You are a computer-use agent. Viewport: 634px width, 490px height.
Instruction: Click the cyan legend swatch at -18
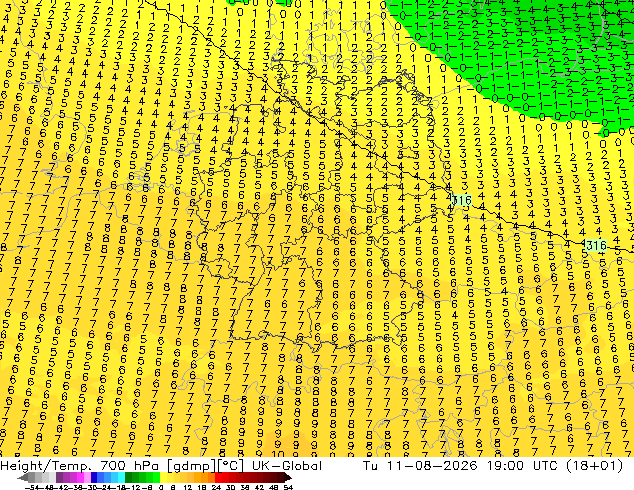[x=121, y=478]
